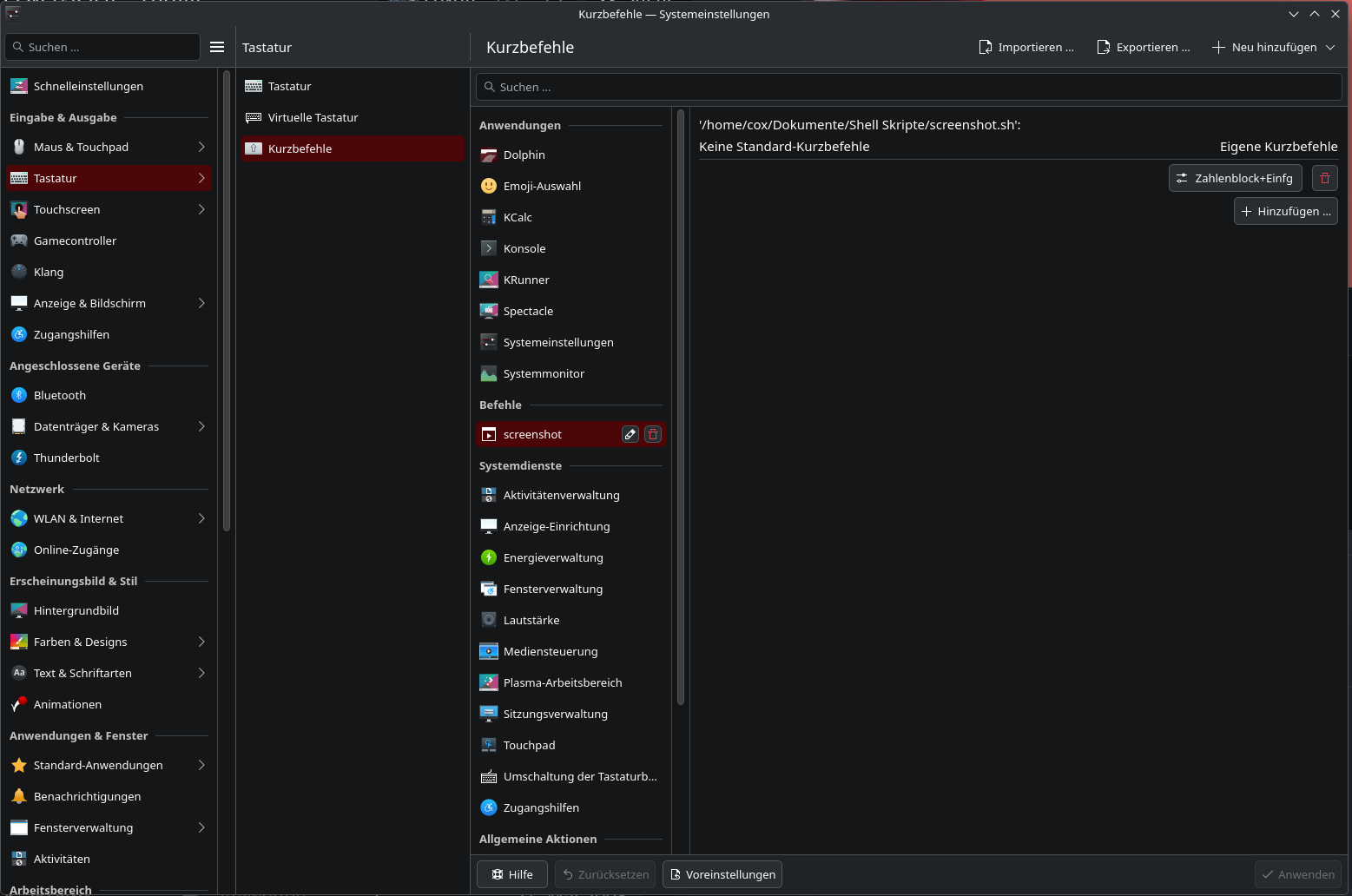Image resolution: width=1352 pixels, height=896 pixels.
Task: Select Anzeige-Einrichtung entry
Action: [570, 526]
